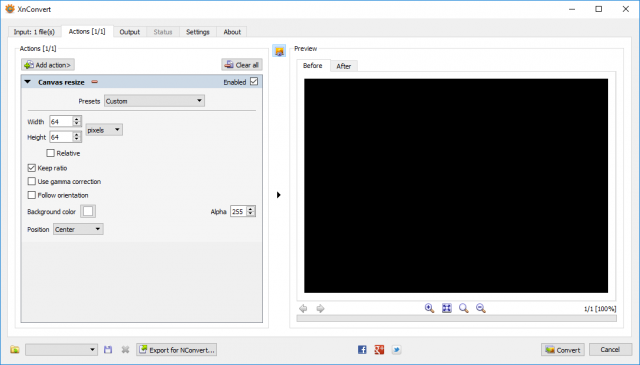Open the About tab
640x365 pixels.
[232, 32]
